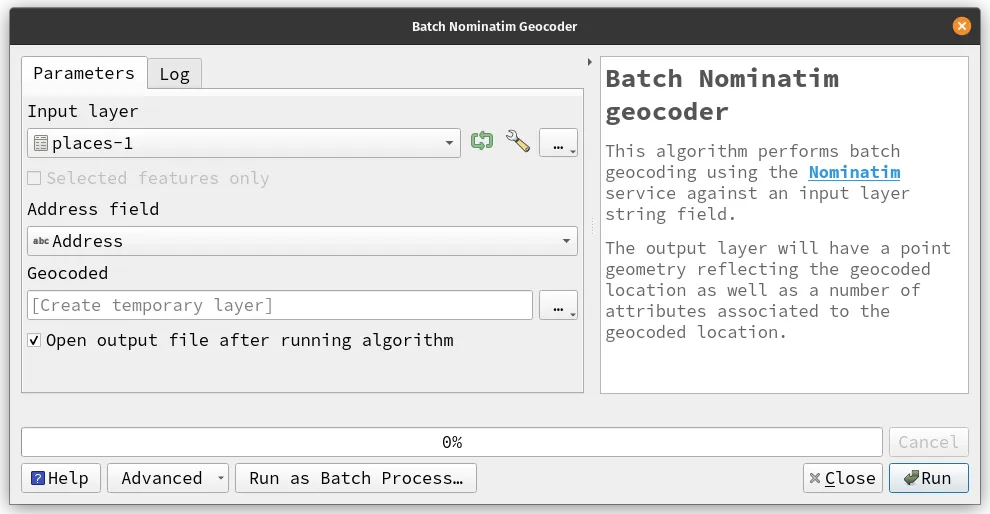
Task: Run the geocoder algorithm
Action: click(929, 478)
